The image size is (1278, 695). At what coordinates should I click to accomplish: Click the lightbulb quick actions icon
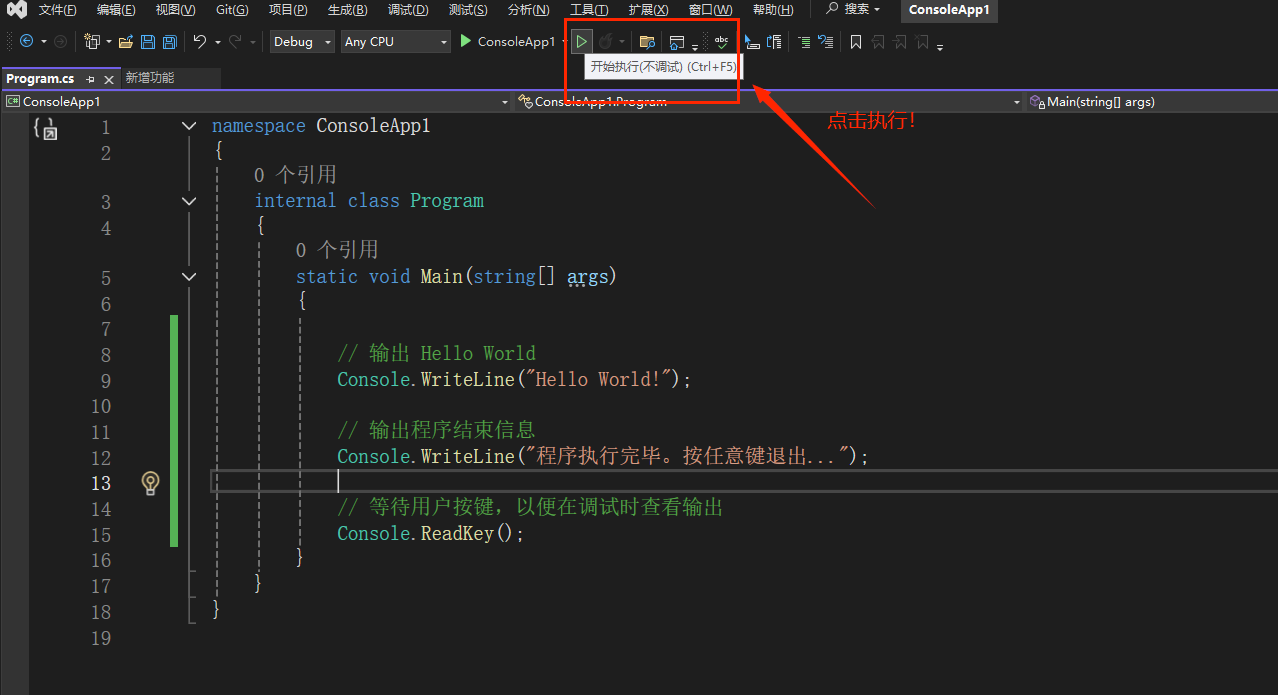[x=150, y=483]
